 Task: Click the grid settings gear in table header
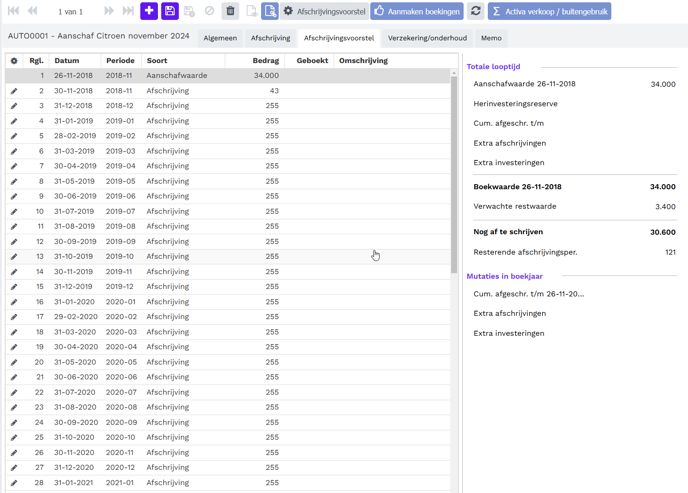[14, 61]
